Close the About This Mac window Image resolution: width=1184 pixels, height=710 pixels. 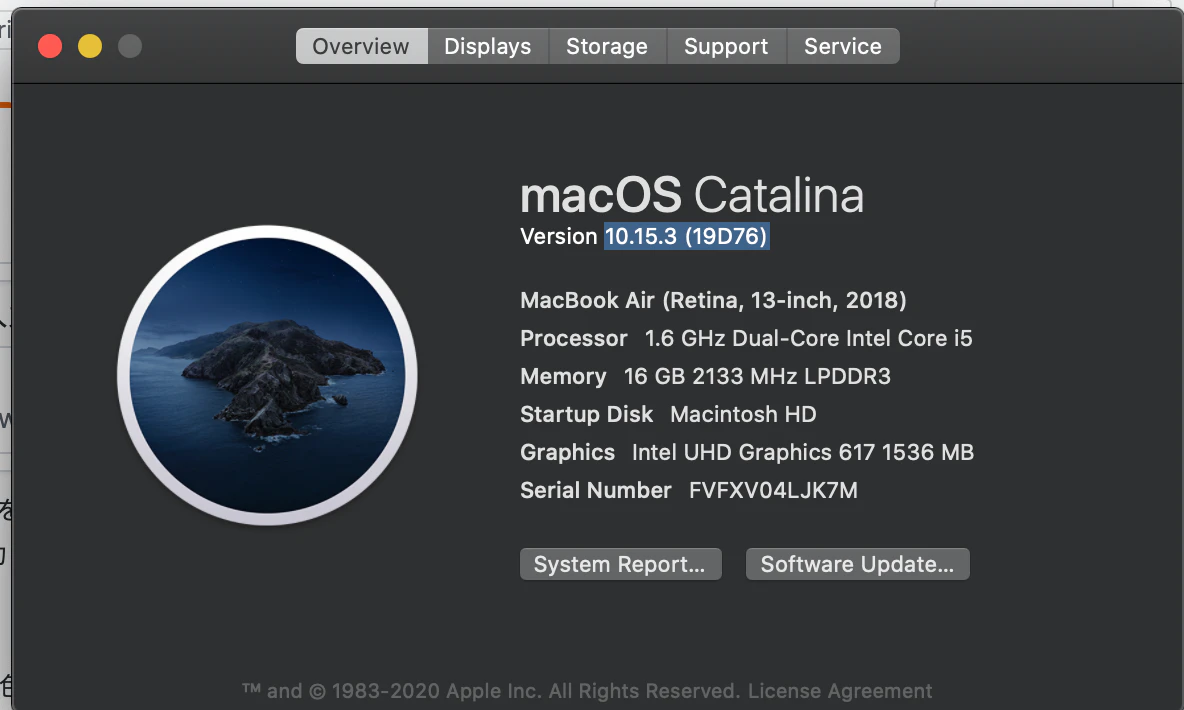point(50,46)
